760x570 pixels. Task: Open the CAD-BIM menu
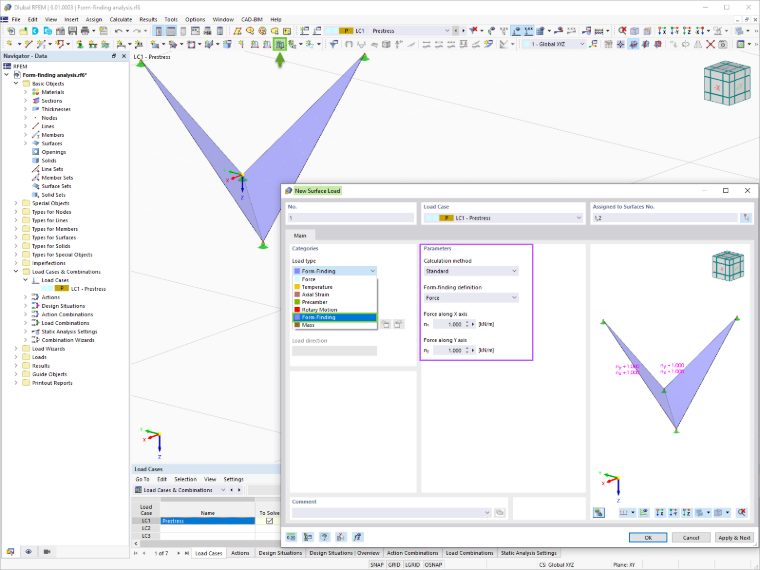(x=252, y=19)
